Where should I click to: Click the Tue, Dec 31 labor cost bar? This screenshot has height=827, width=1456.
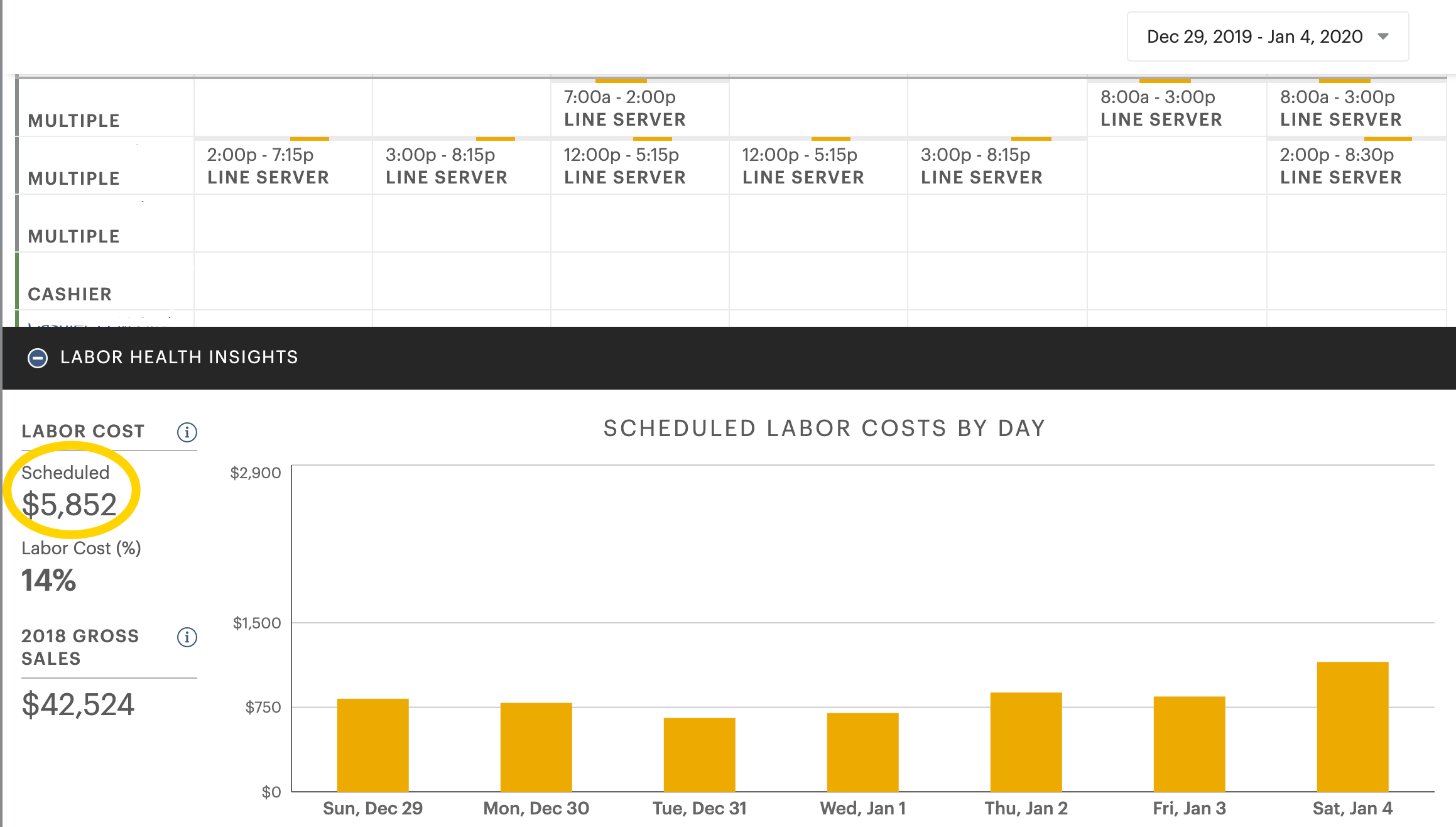point(699,754)
